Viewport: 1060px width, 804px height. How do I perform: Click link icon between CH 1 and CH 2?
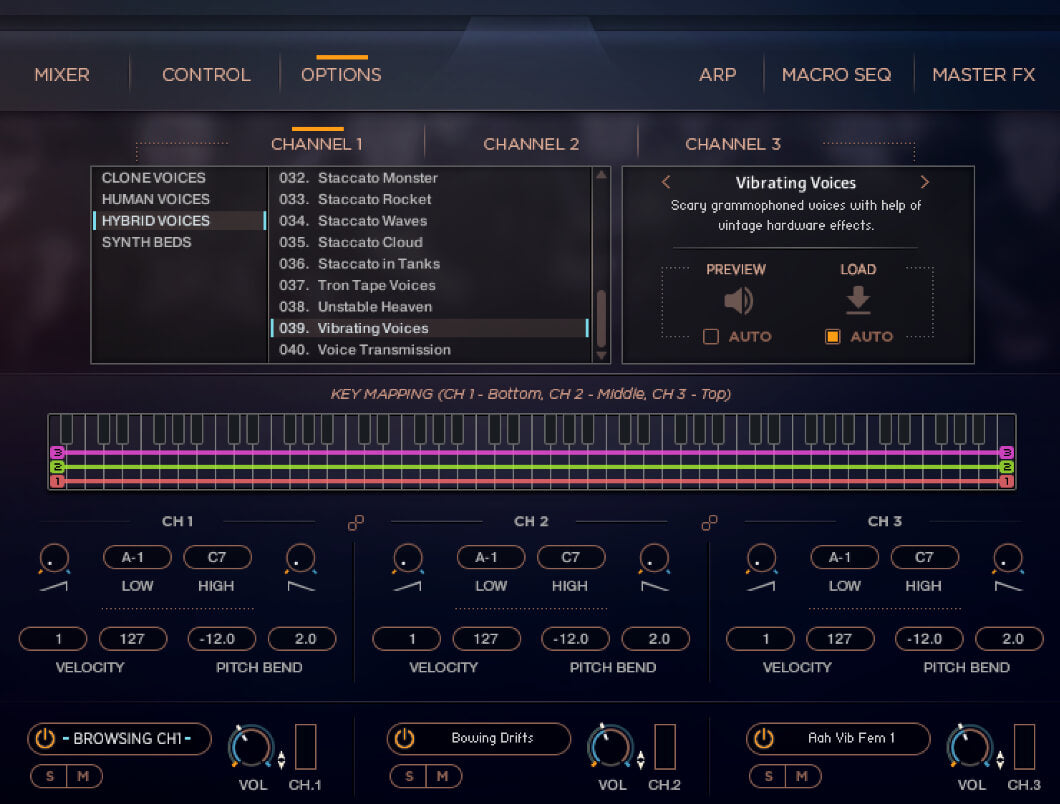pos(356,522)
